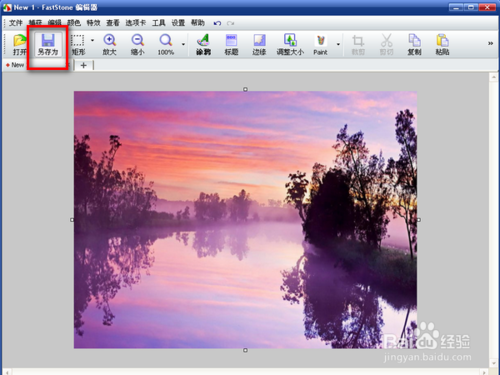
Task: Click horizontal scrollbar left arrow
Action: click(x=7, y=372)
